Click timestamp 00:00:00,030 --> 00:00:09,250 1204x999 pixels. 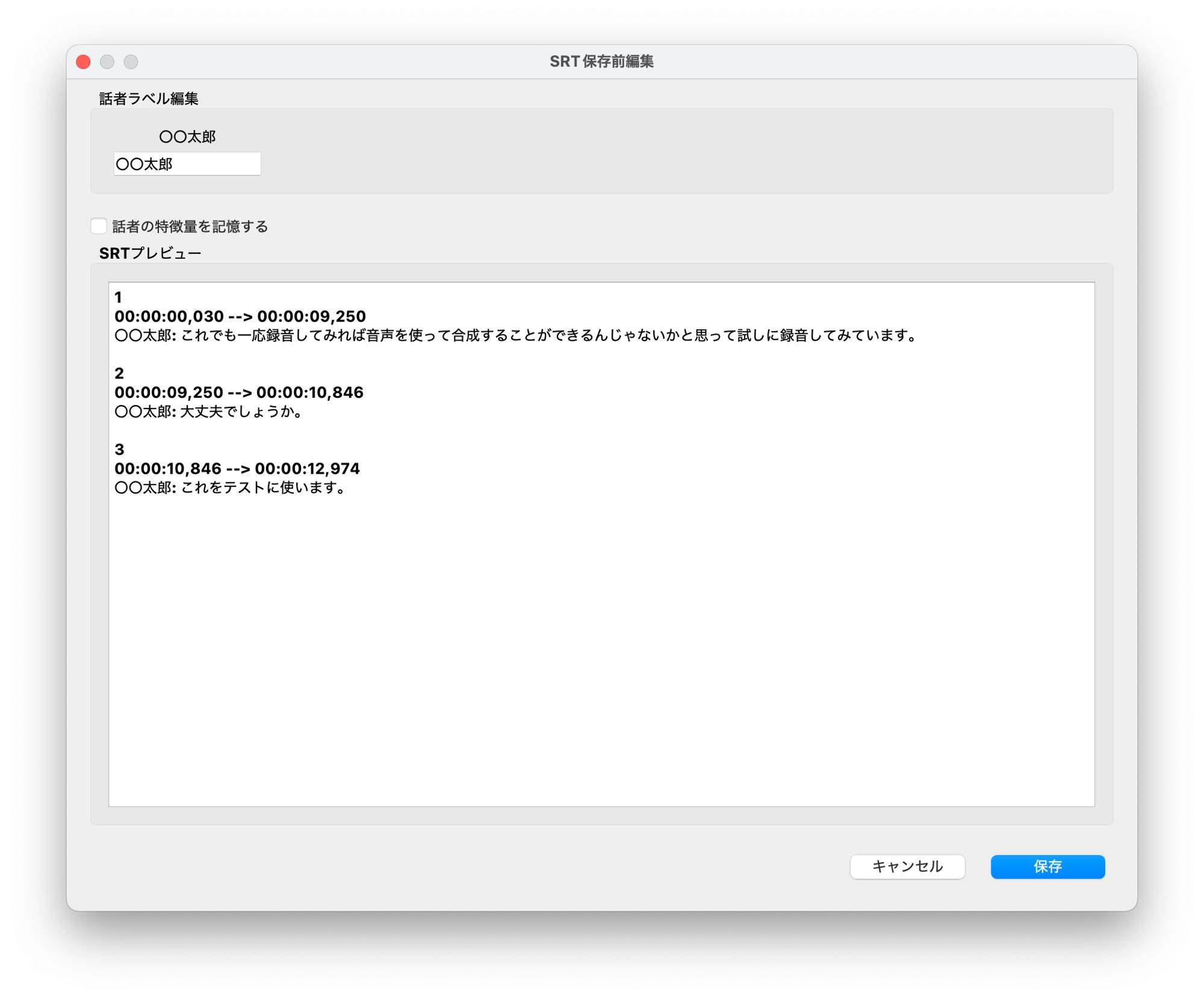[x=240, y=317]
